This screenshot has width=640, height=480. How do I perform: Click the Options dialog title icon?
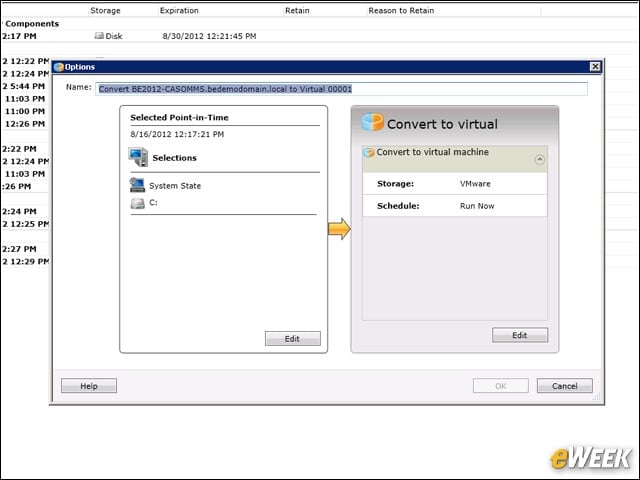[59, 67]
